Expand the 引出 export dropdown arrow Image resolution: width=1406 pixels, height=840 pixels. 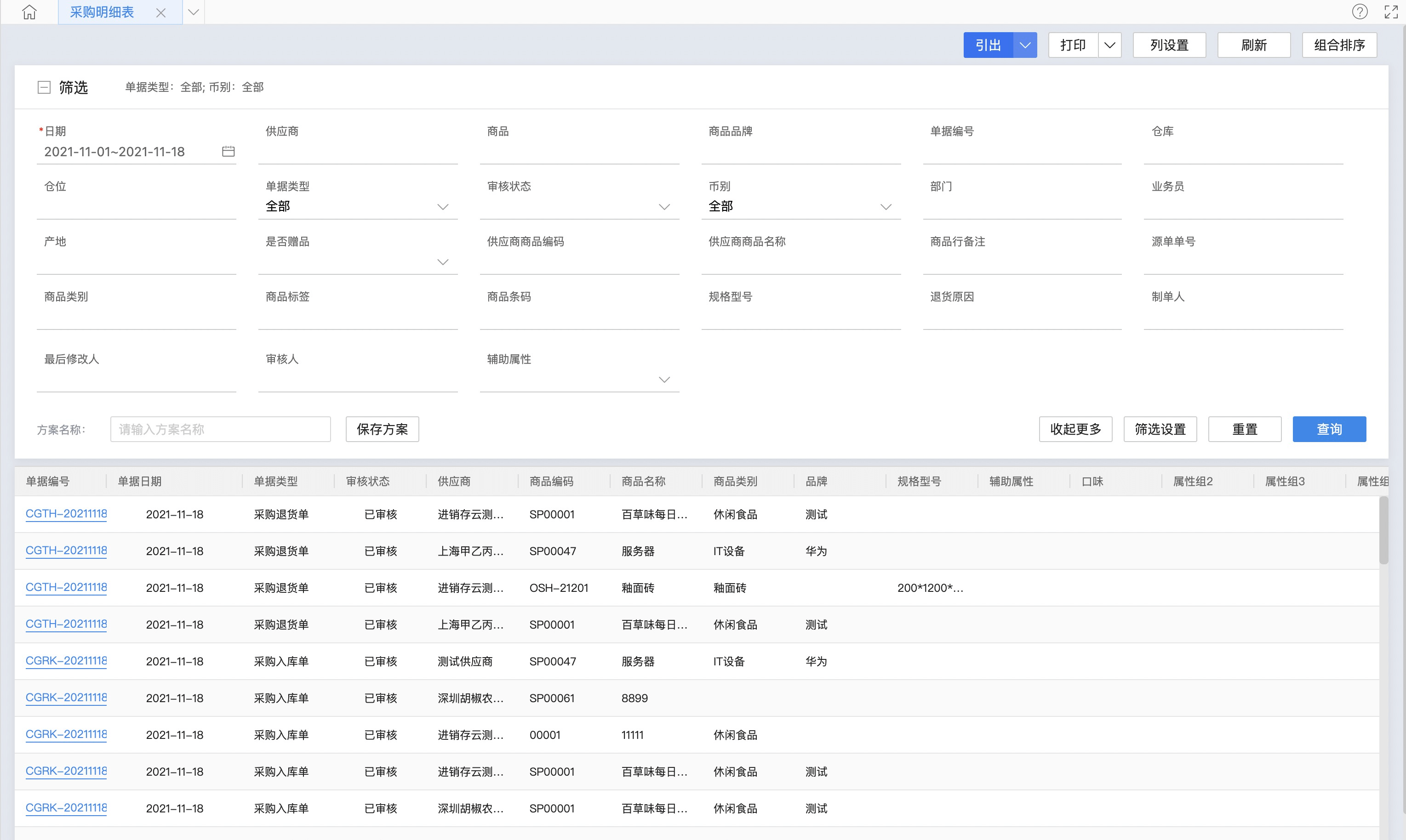1025,45
